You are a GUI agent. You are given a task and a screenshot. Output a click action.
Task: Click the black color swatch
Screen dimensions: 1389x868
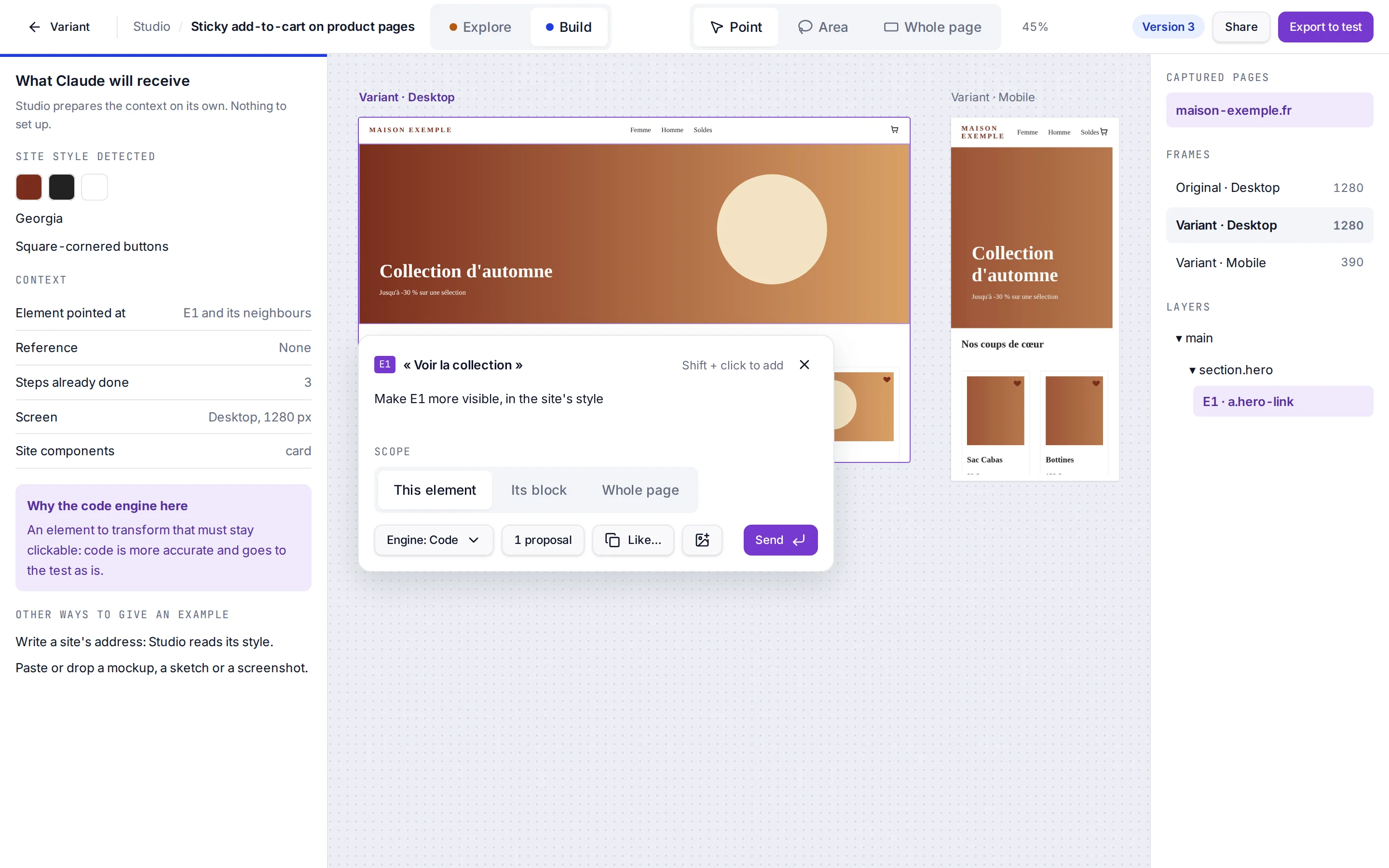pos(61,187)
